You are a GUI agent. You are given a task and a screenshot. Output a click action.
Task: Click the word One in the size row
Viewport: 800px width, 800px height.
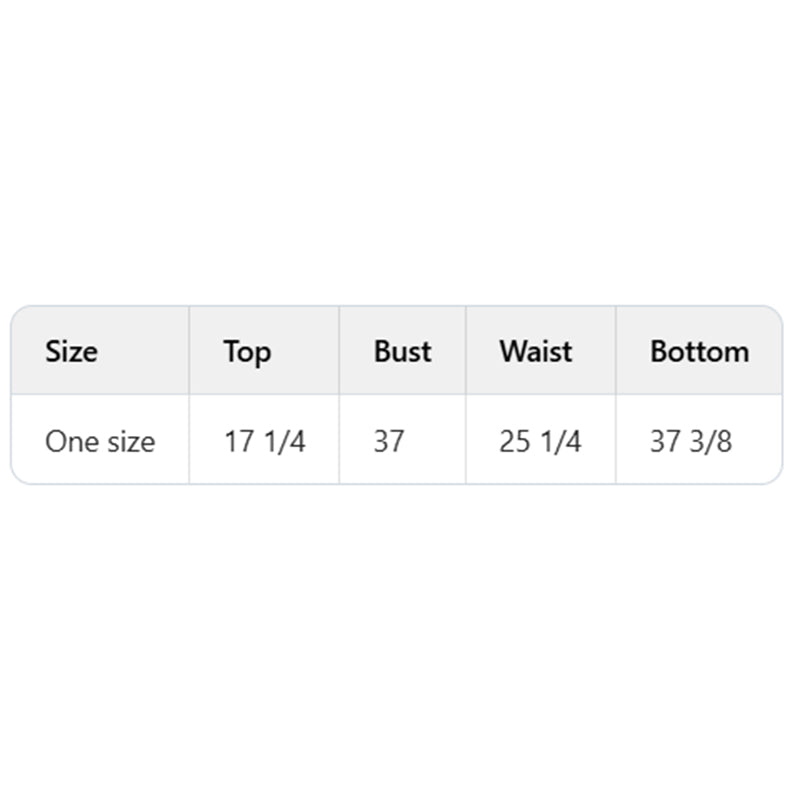68,441
